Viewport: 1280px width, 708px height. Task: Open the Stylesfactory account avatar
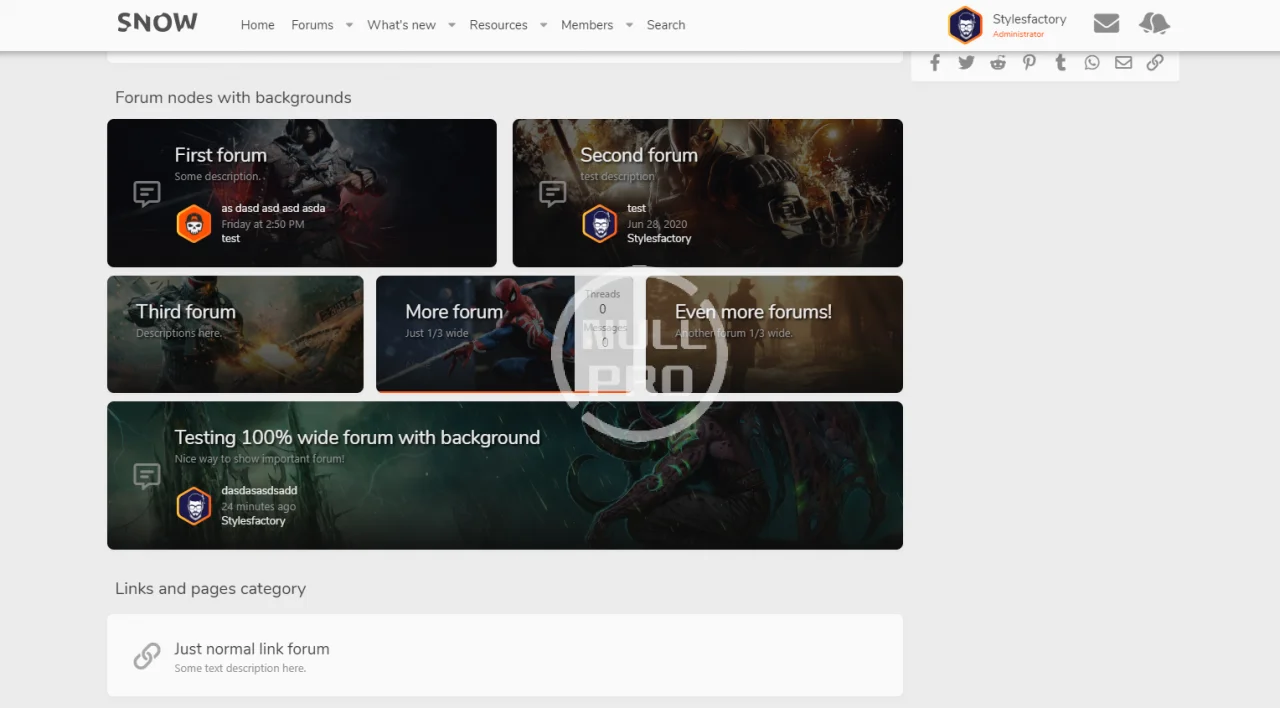pyautogui.click(x=965, y=25)
